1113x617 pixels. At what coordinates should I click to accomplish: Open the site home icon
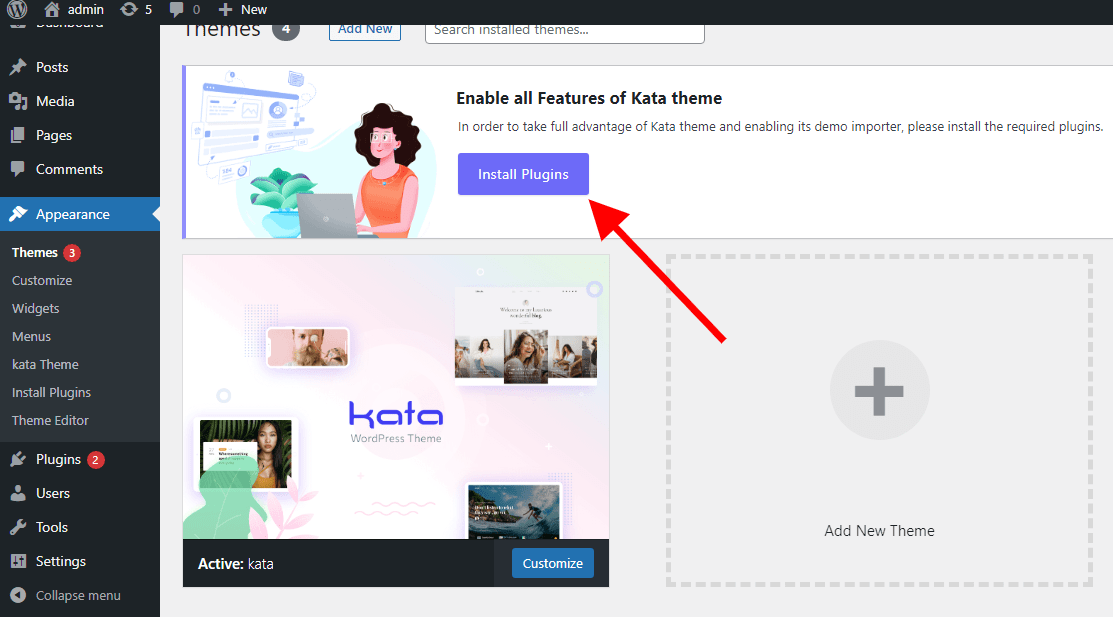pos(52,9)
